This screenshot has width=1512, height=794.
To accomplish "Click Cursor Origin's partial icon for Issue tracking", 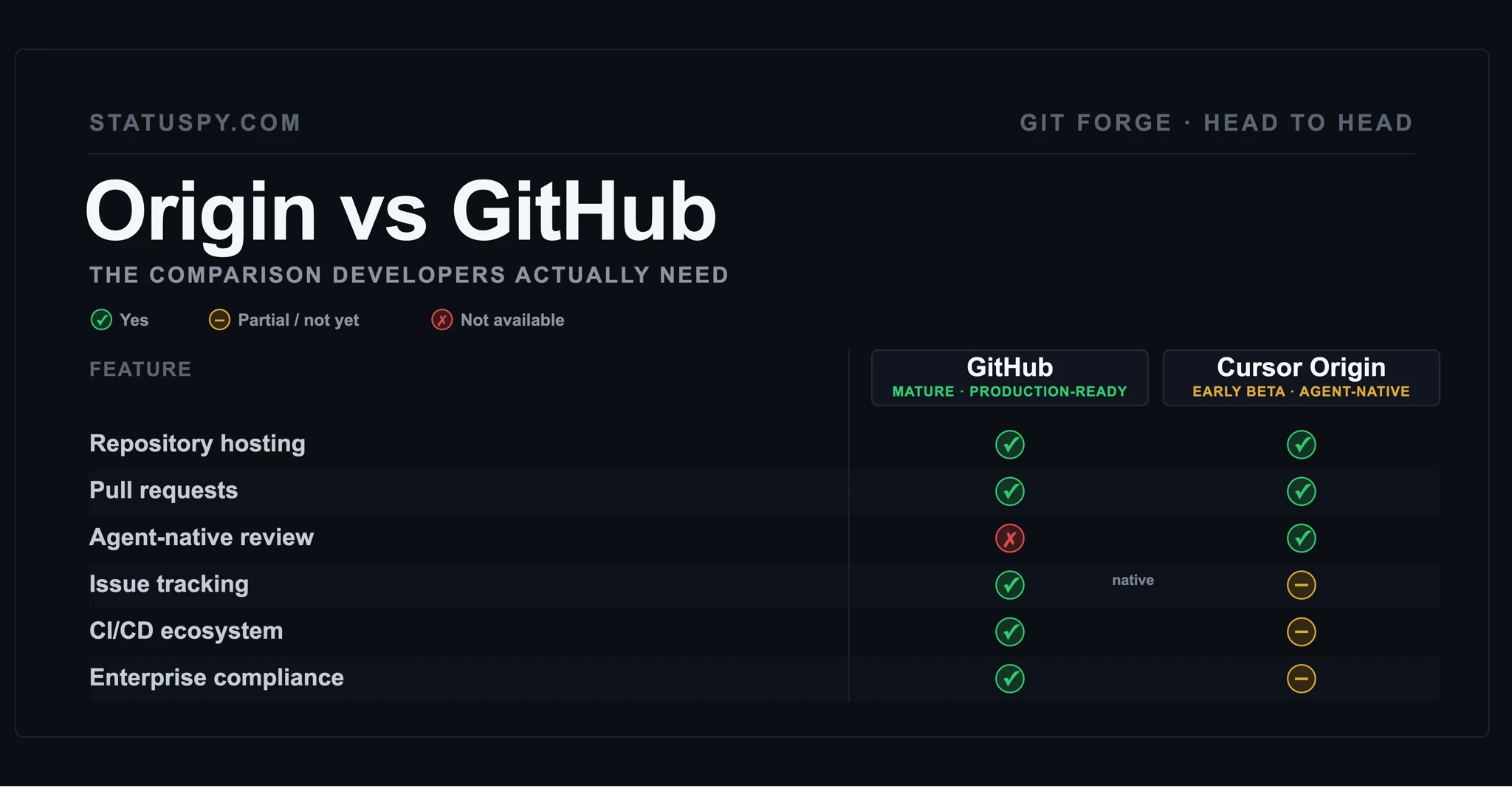I will pyautogui.click(x=1302, y=585).
